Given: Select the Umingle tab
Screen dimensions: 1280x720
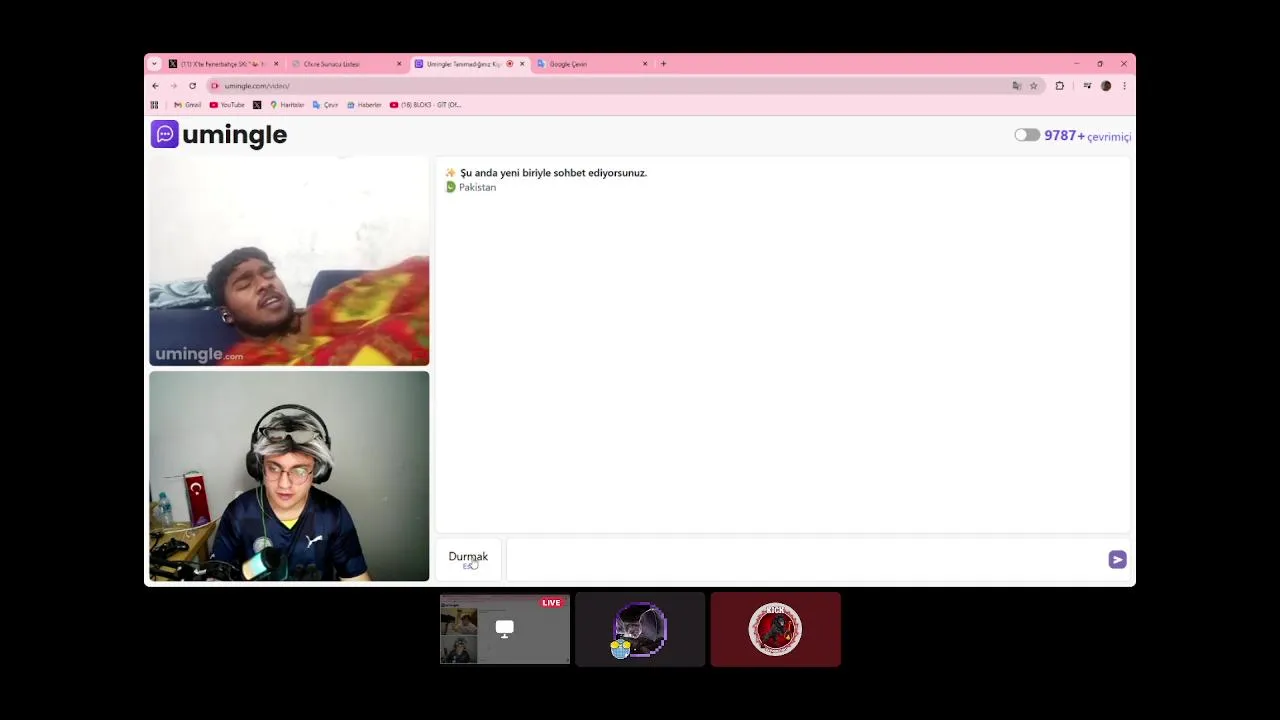Looking at the screenshot, I should (469, 64).
